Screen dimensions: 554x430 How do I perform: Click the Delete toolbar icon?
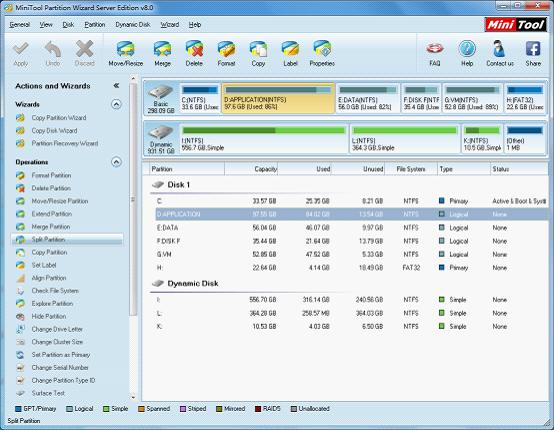click(194, 53)
